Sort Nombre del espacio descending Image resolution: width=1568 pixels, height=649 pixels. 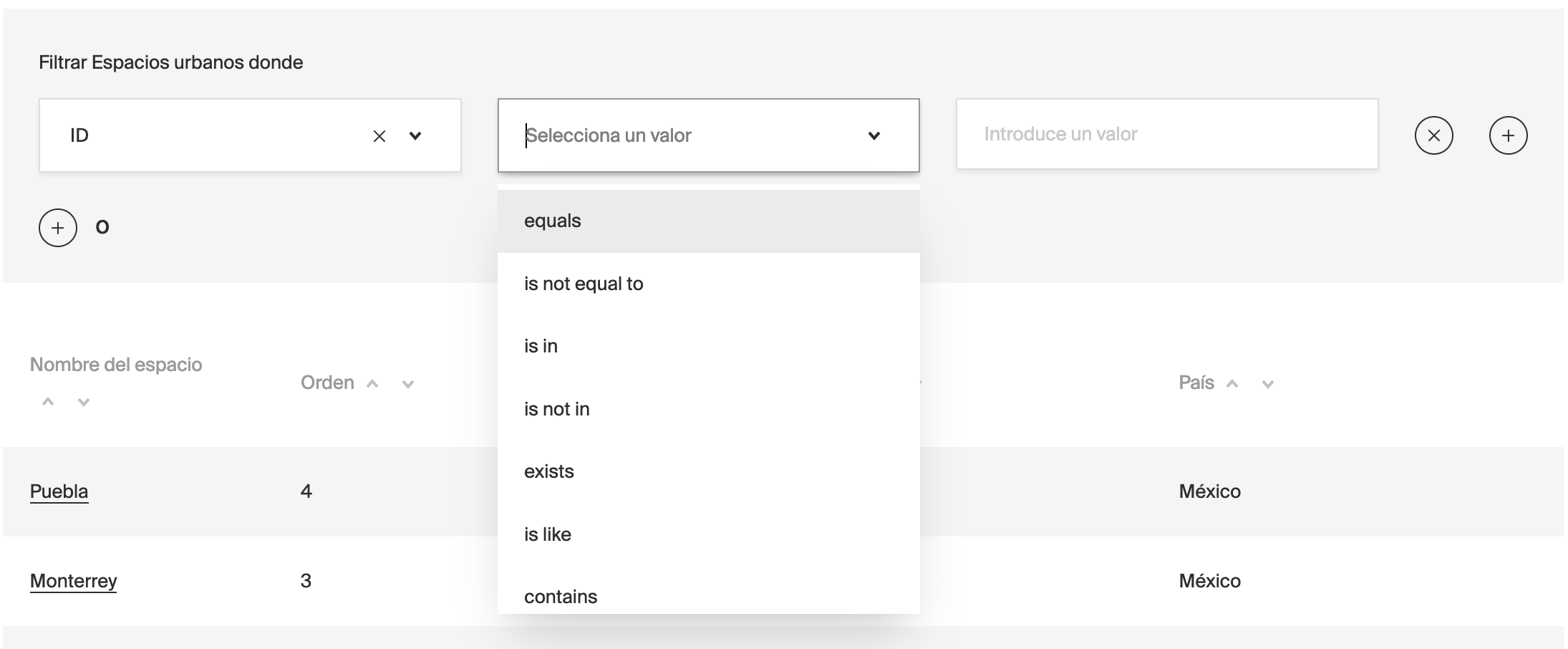83,401
